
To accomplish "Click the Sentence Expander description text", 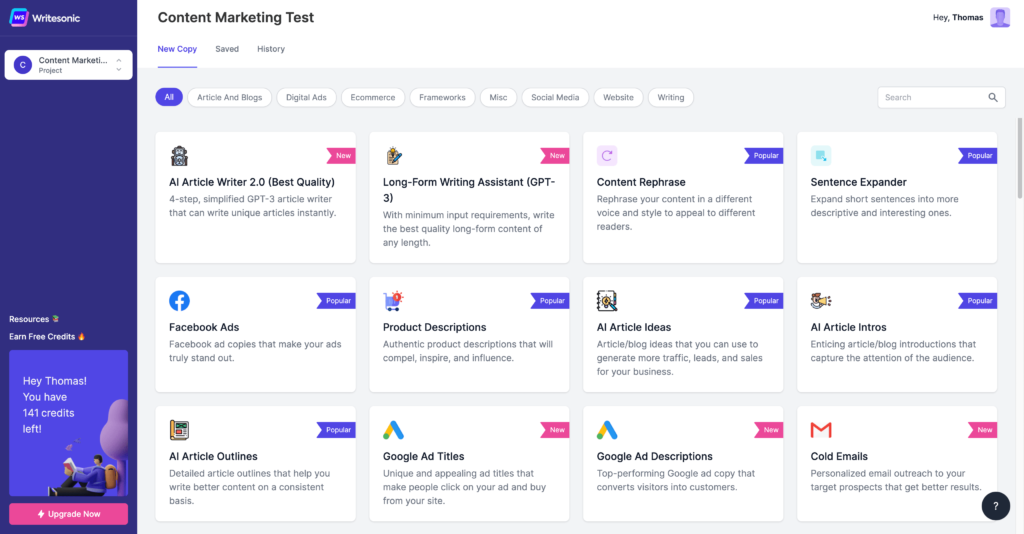I will coord(885,206).
